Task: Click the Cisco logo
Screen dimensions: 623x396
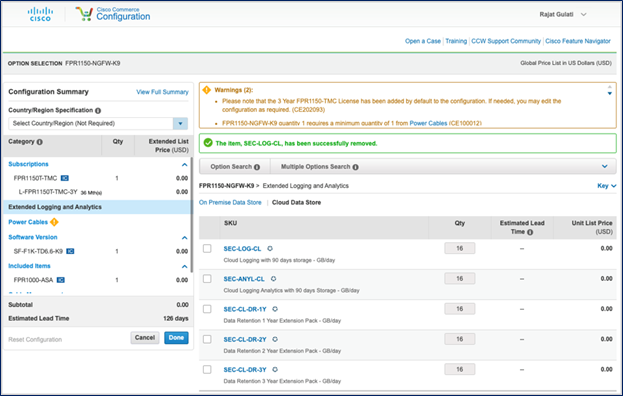Action: [x=40, y=14]
